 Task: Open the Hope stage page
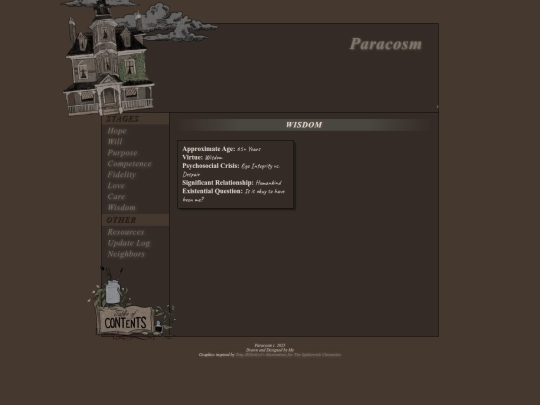click(x=117, y=131)
